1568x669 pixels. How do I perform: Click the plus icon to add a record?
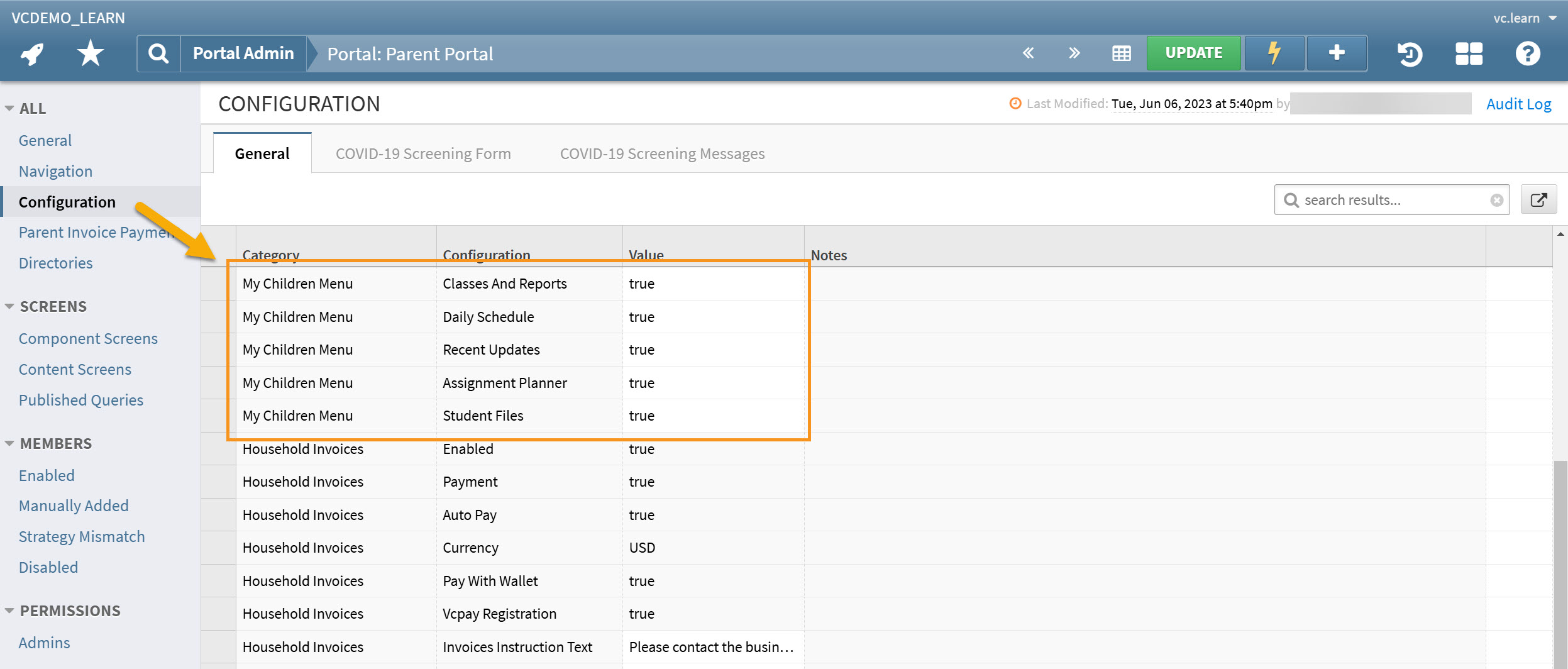coord(1337,53)
